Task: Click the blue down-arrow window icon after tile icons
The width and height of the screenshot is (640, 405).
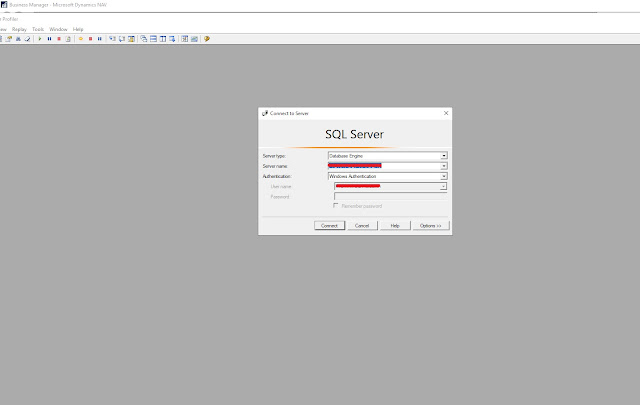Action: (172, 39)
